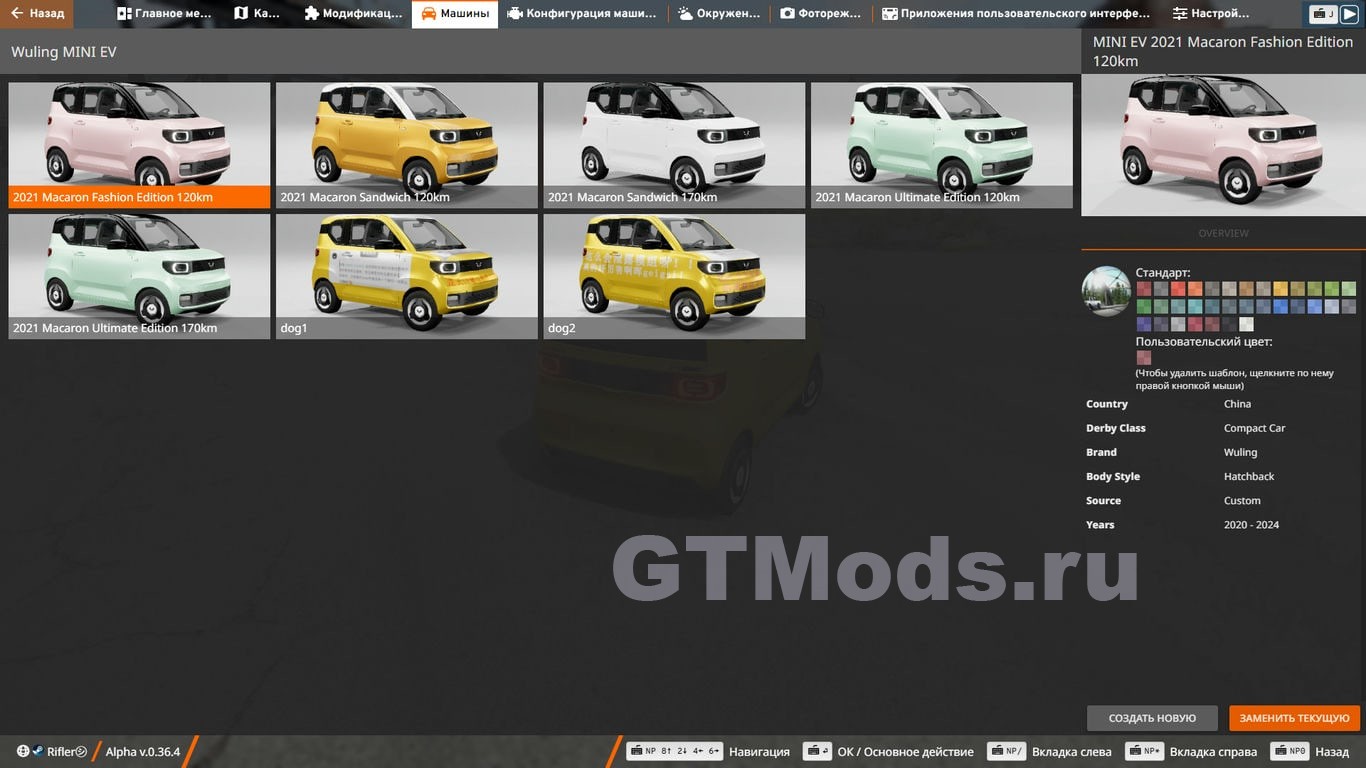The height and width of the screenshot is (768, 1366).
Task: Click the Derby Class value Compact Car
Action: tap(1254, 428)
